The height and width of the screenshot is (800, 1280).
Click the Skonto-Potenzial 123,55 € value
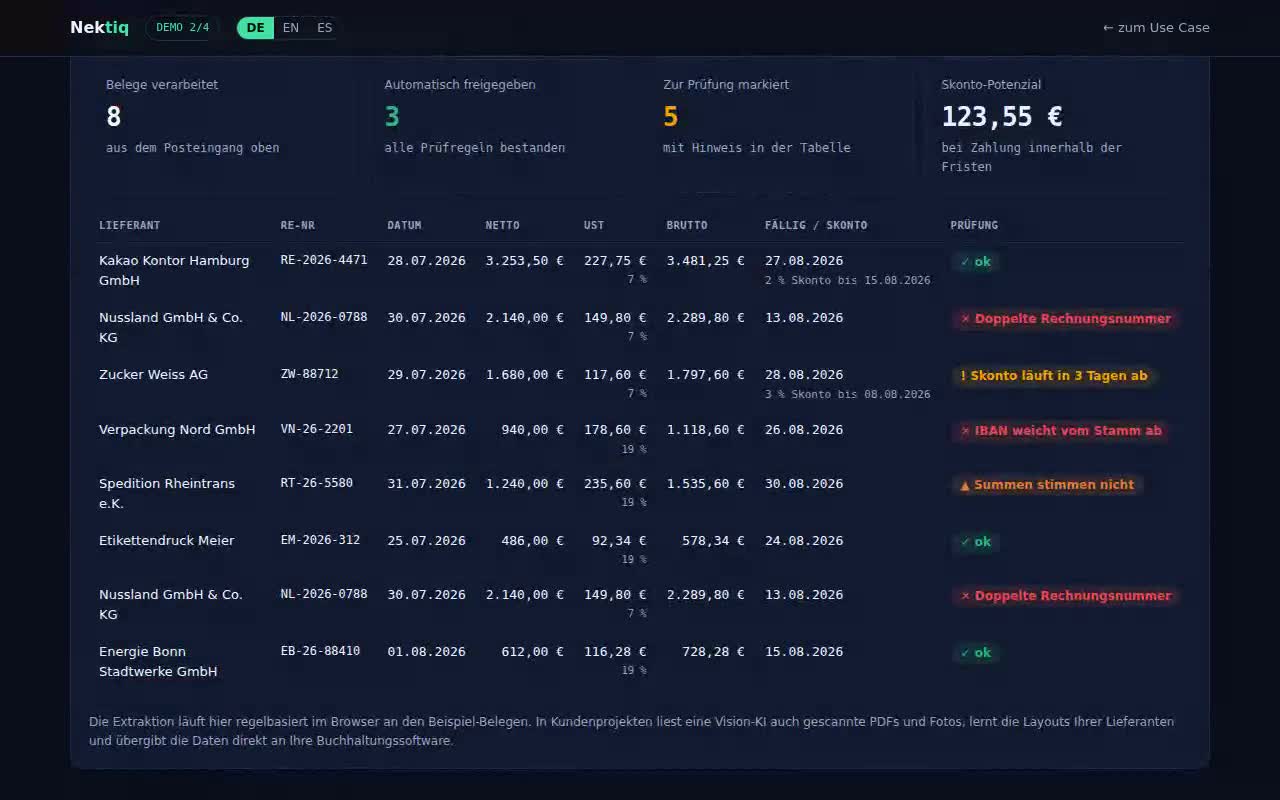[x=1002, y=116]
